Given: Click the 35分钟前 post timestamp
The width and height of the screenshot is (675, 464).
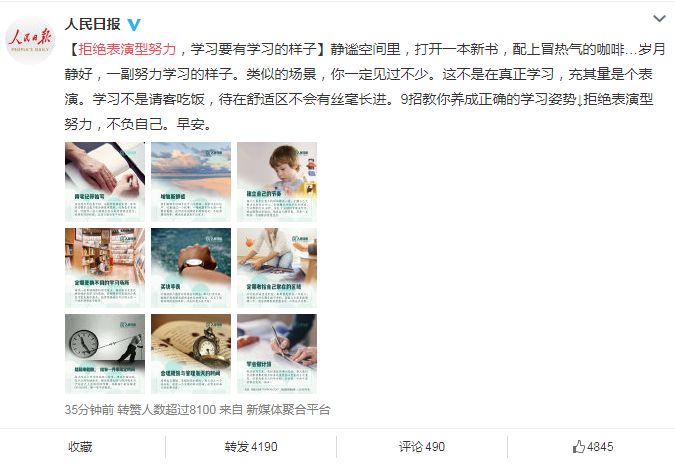Looking at the screenshot, I should pos(89,409).
